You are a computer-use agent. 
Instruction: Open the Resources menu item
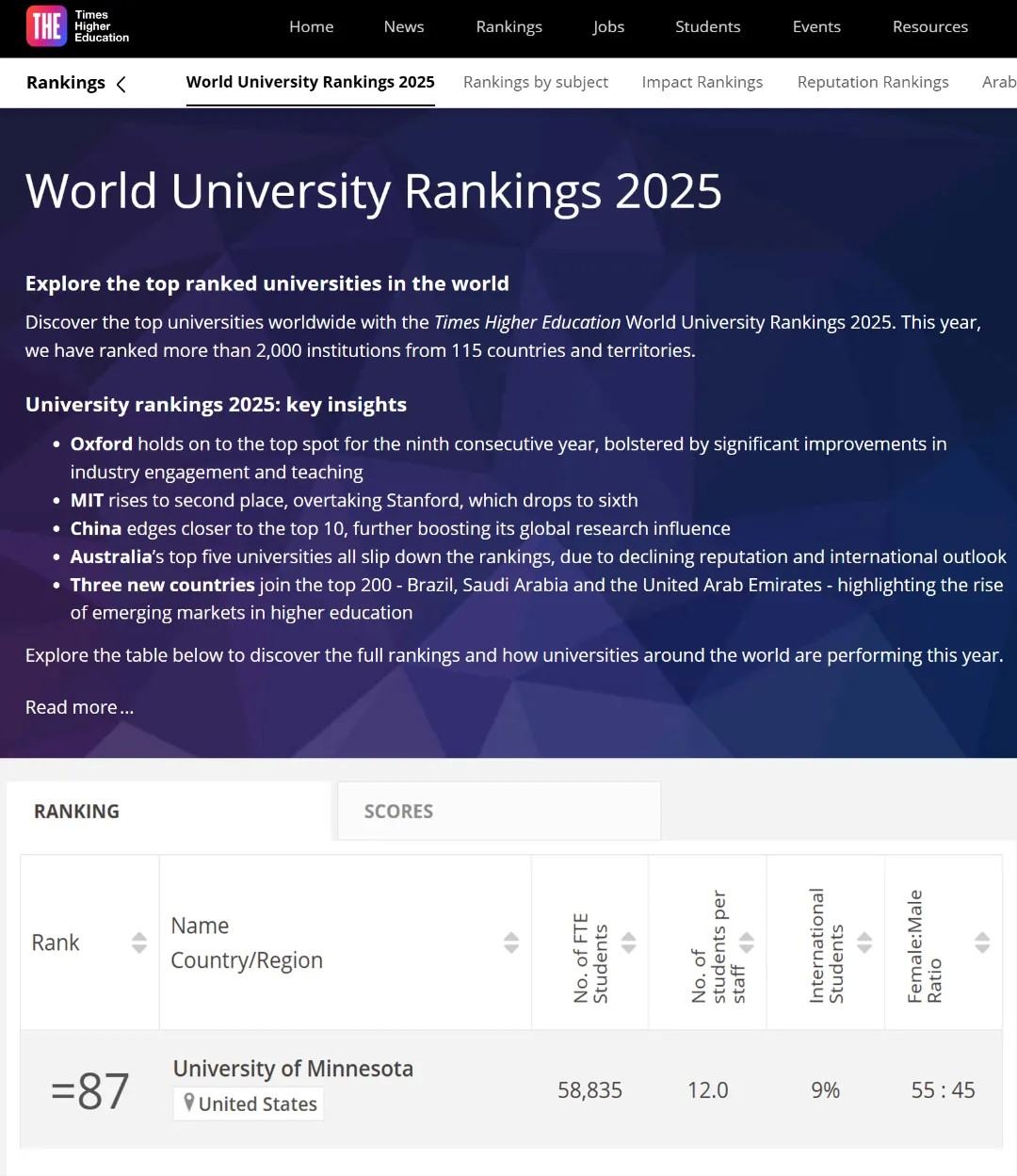(930, 26)
